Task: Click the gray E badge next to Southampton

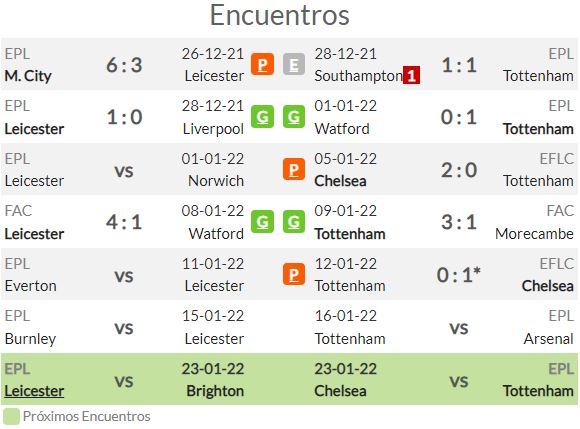Action: (294, 64)
